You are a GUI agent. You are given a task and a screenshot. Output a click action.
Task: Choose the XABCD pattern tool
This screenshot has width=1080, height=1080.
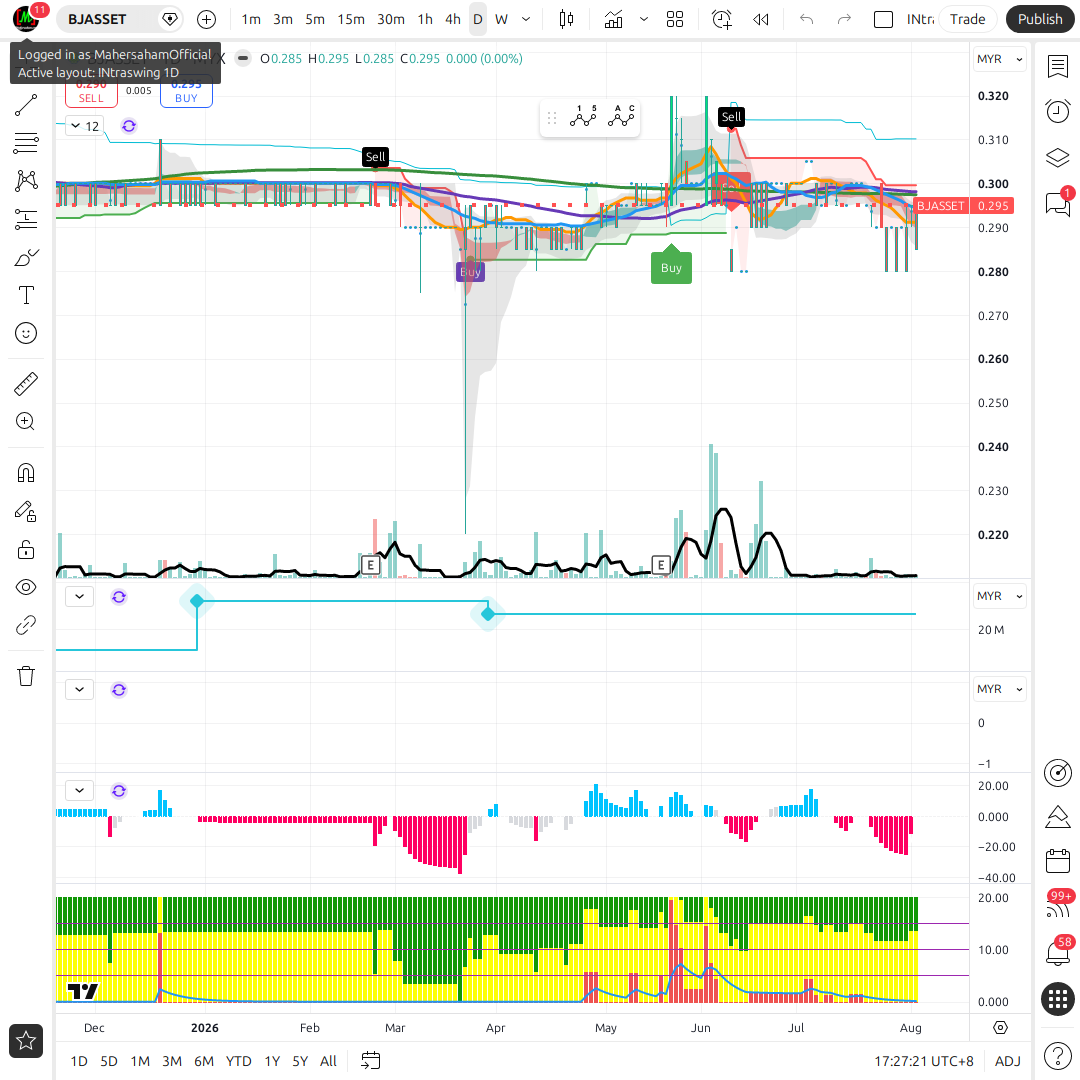coord(26,181)
